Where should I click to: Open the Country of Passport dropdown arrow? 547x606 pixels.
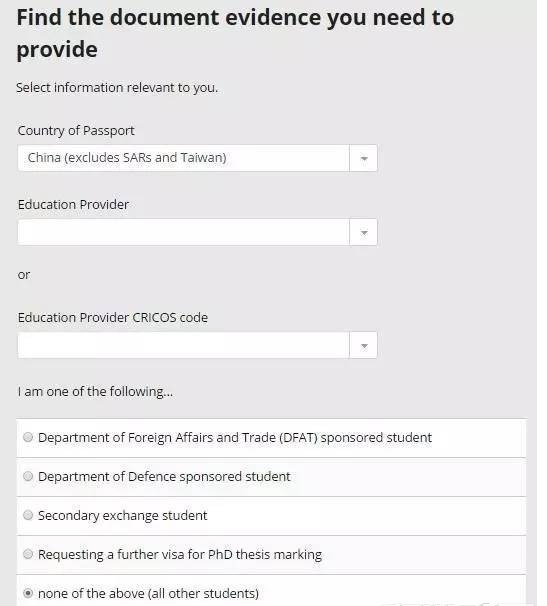click(x=363, y=158)
